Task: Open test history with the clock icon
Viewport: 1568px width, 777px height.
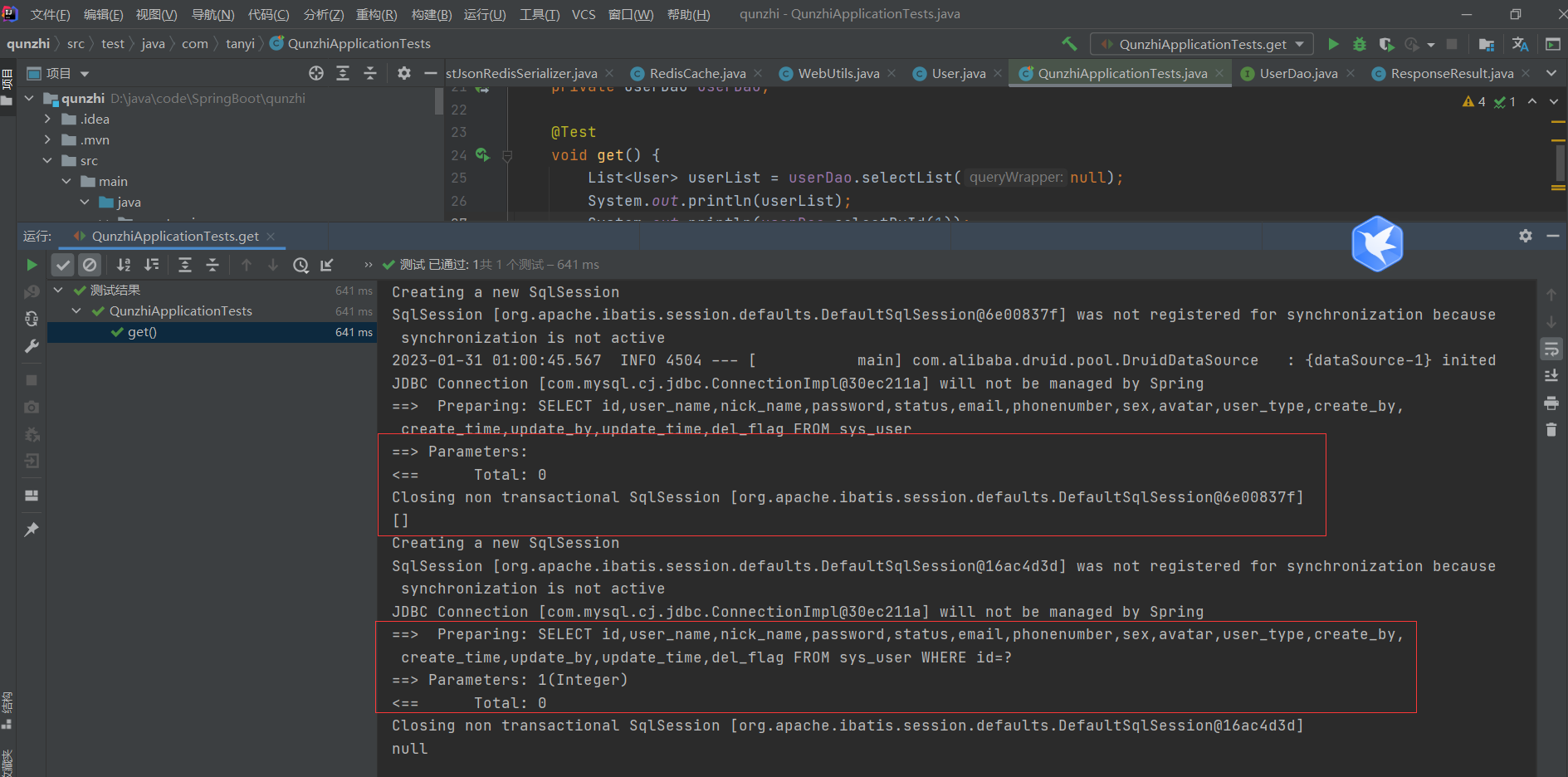Action: [x=300, y=264]
